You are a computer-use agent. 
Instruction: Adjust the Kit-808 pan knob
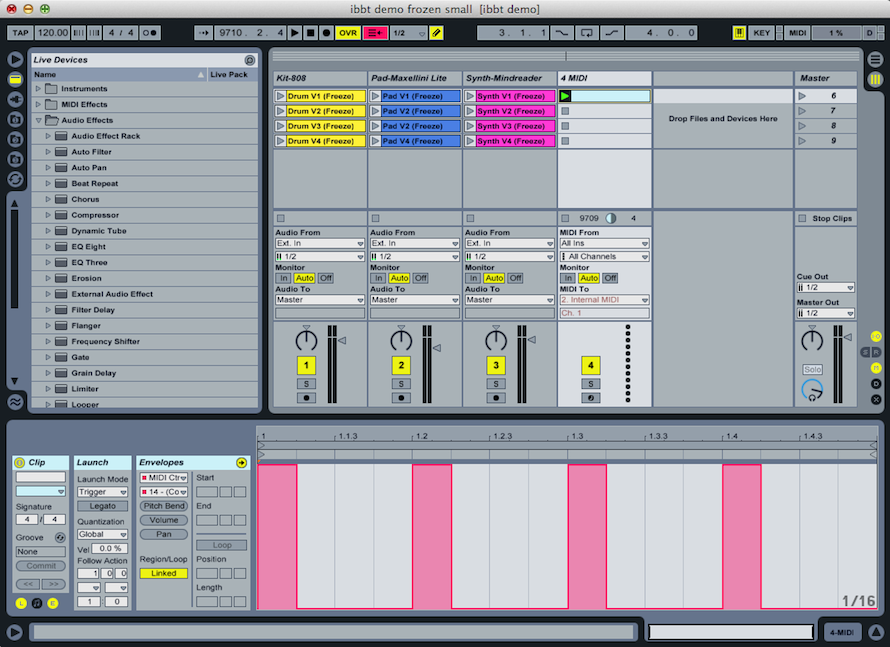(307, 340)
